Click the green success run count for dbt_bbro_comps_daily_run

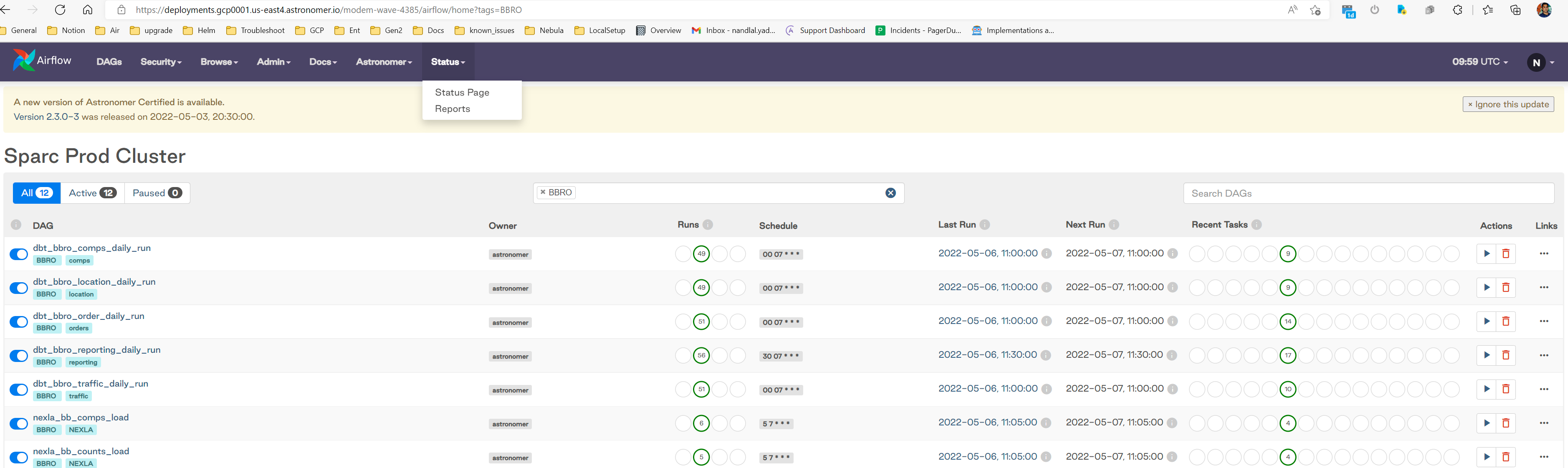click(x=701, y=254)
